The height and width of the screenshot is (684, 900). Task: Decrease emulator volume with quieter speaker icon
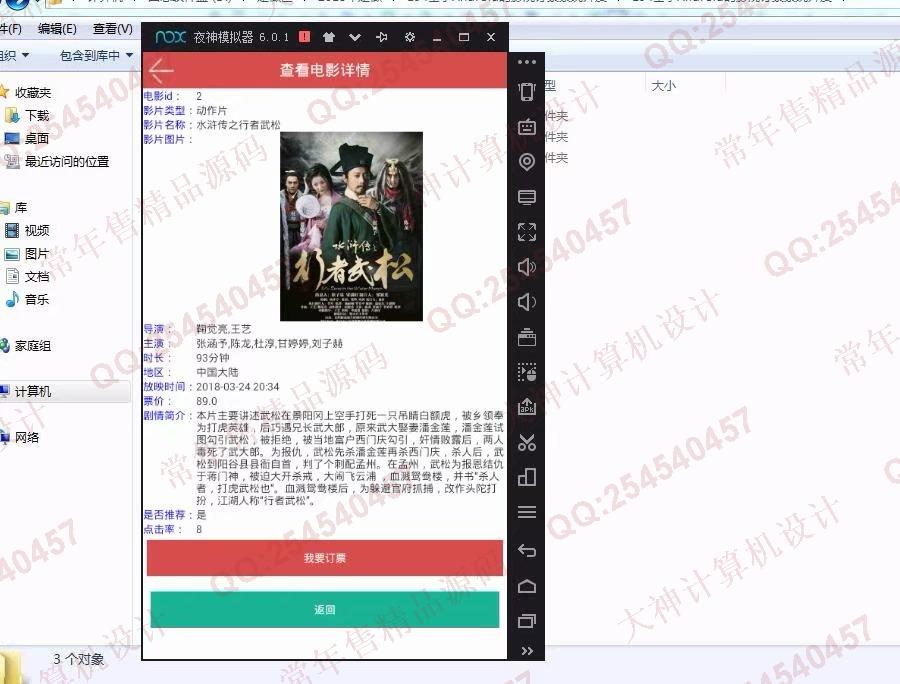[x=526, y=302]
